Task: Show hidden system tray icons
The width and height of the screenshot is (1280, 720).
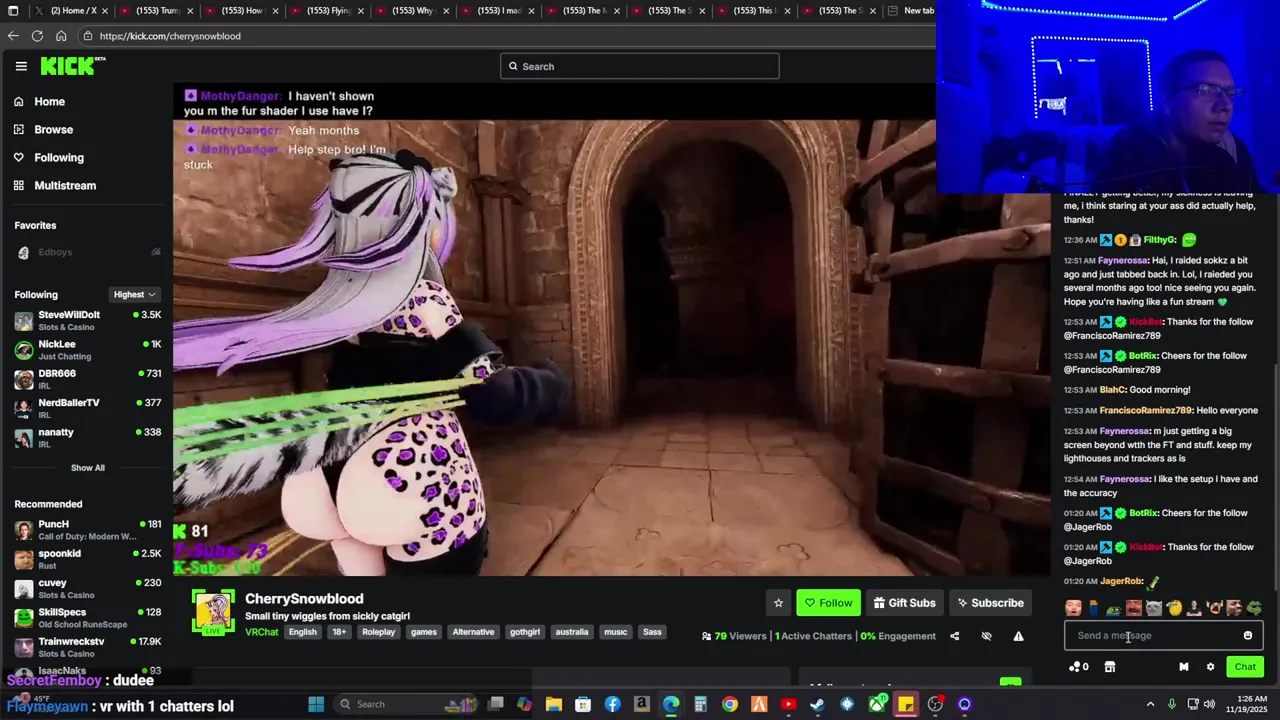Action: coord(1150,704)
